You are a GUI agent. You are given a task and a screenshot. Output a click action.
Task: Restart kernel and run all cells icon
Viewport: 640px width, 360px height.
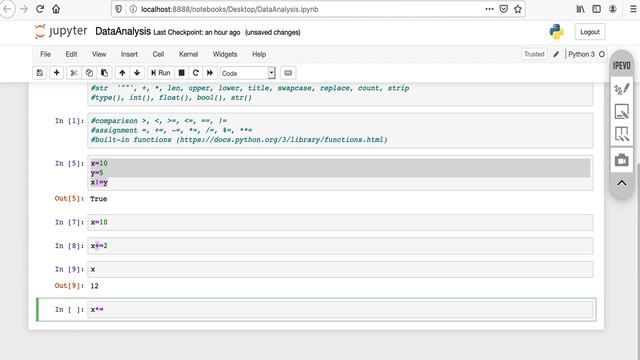(x=210, y=73)
